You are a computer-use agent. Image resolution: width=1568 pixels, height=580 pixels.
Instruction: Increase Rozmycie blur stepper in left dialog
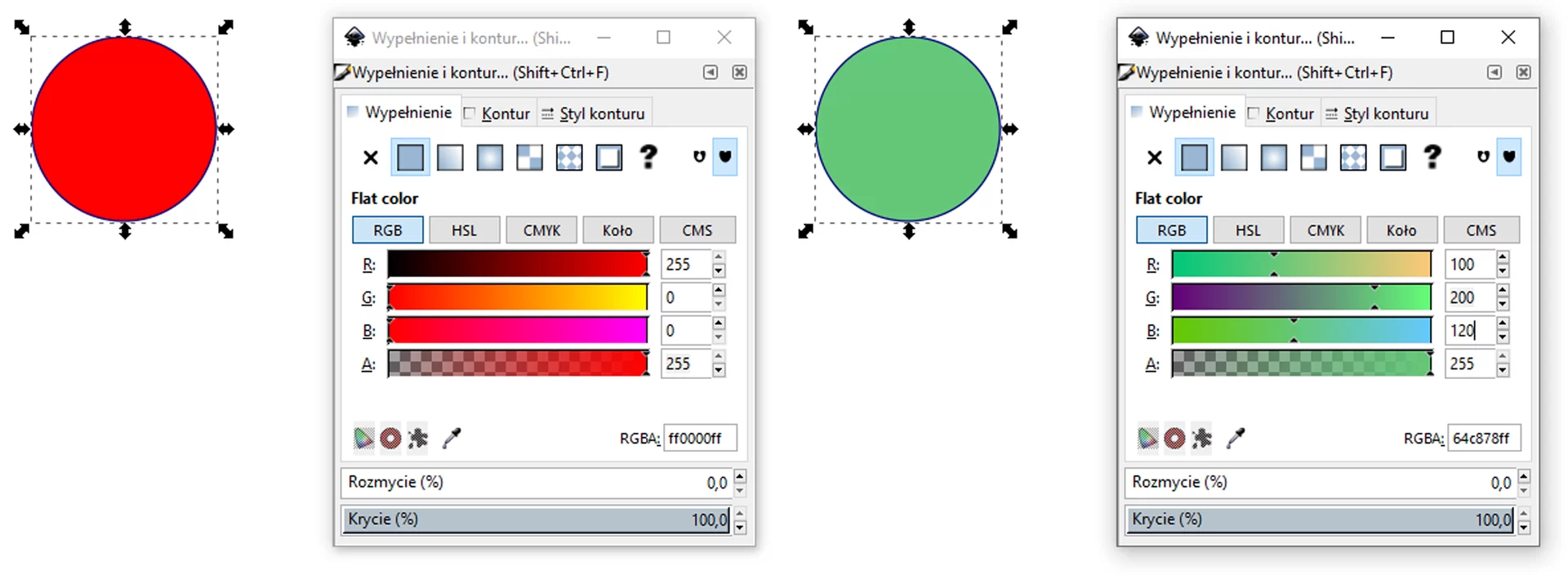pyautogui.click(x=739, y=475)
